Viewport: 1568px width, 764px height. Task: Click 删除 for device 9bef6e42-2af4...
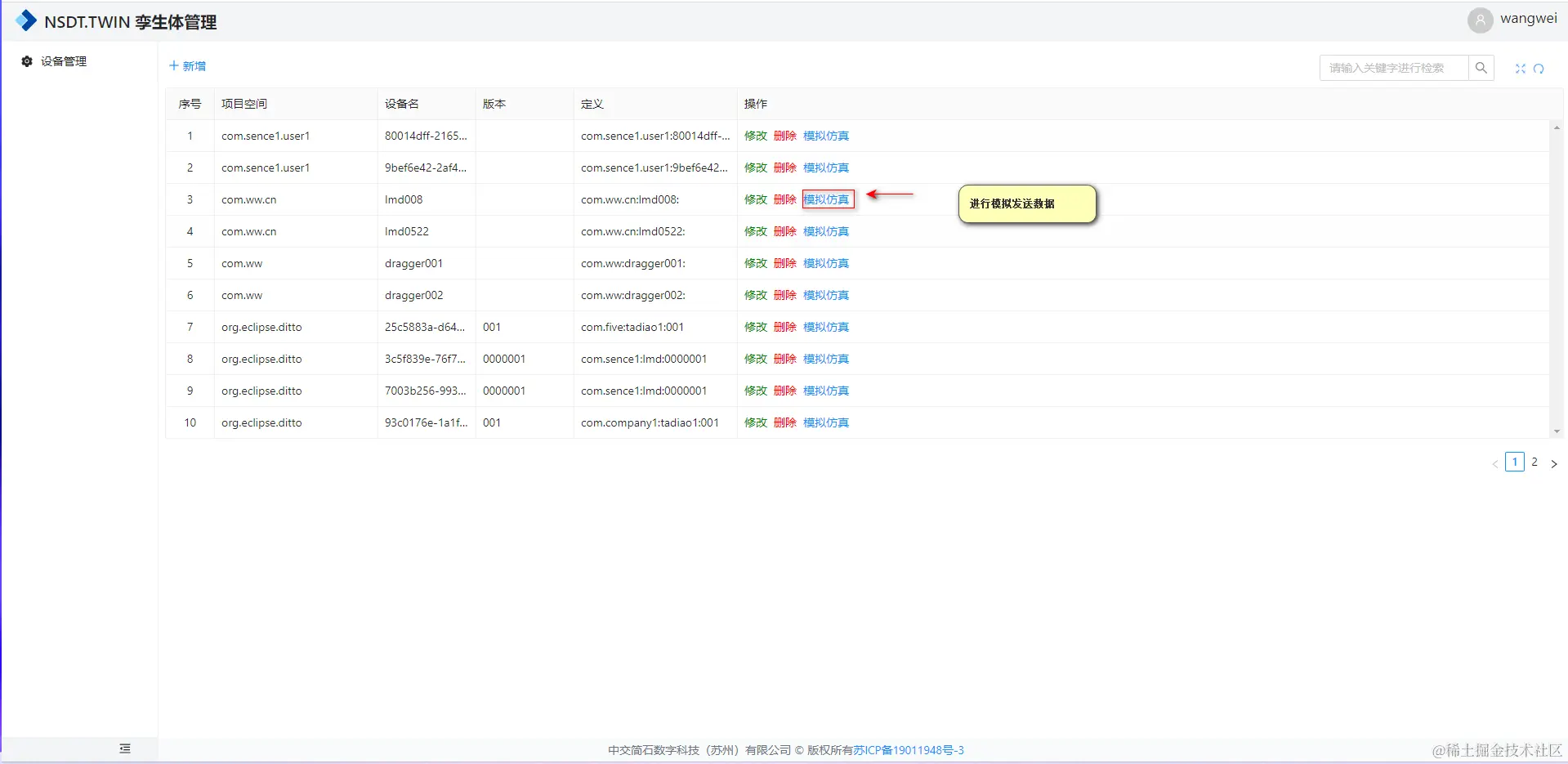[785, 168]
